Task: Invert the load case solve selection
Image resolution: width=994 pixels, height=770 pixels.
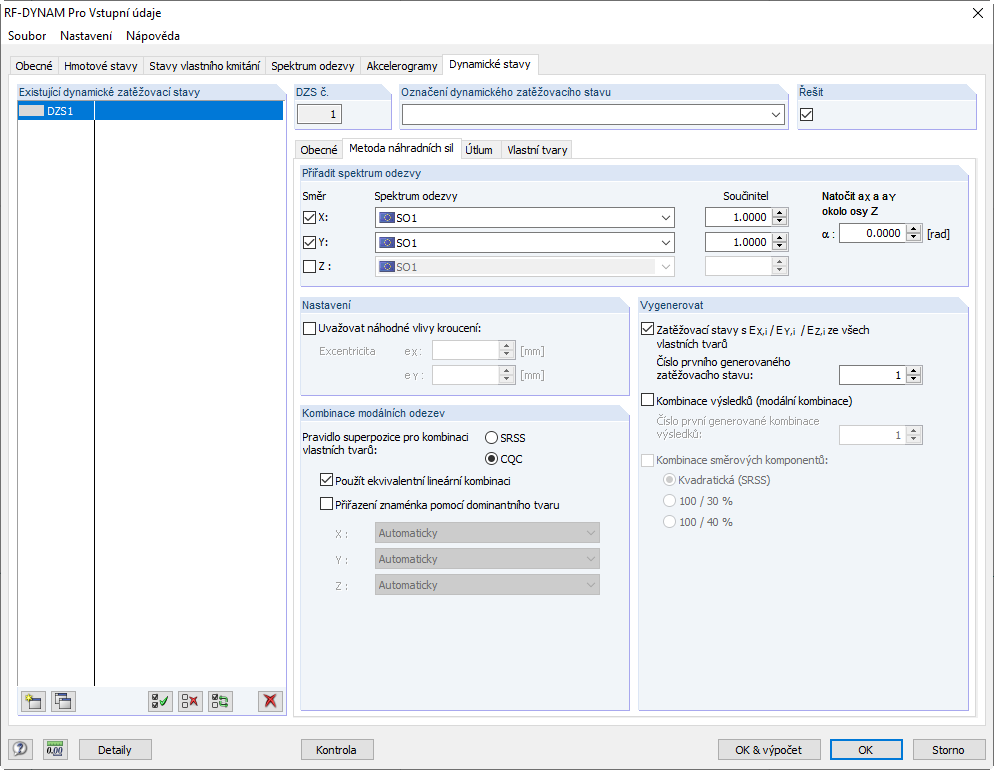Action: click(220, 701)
